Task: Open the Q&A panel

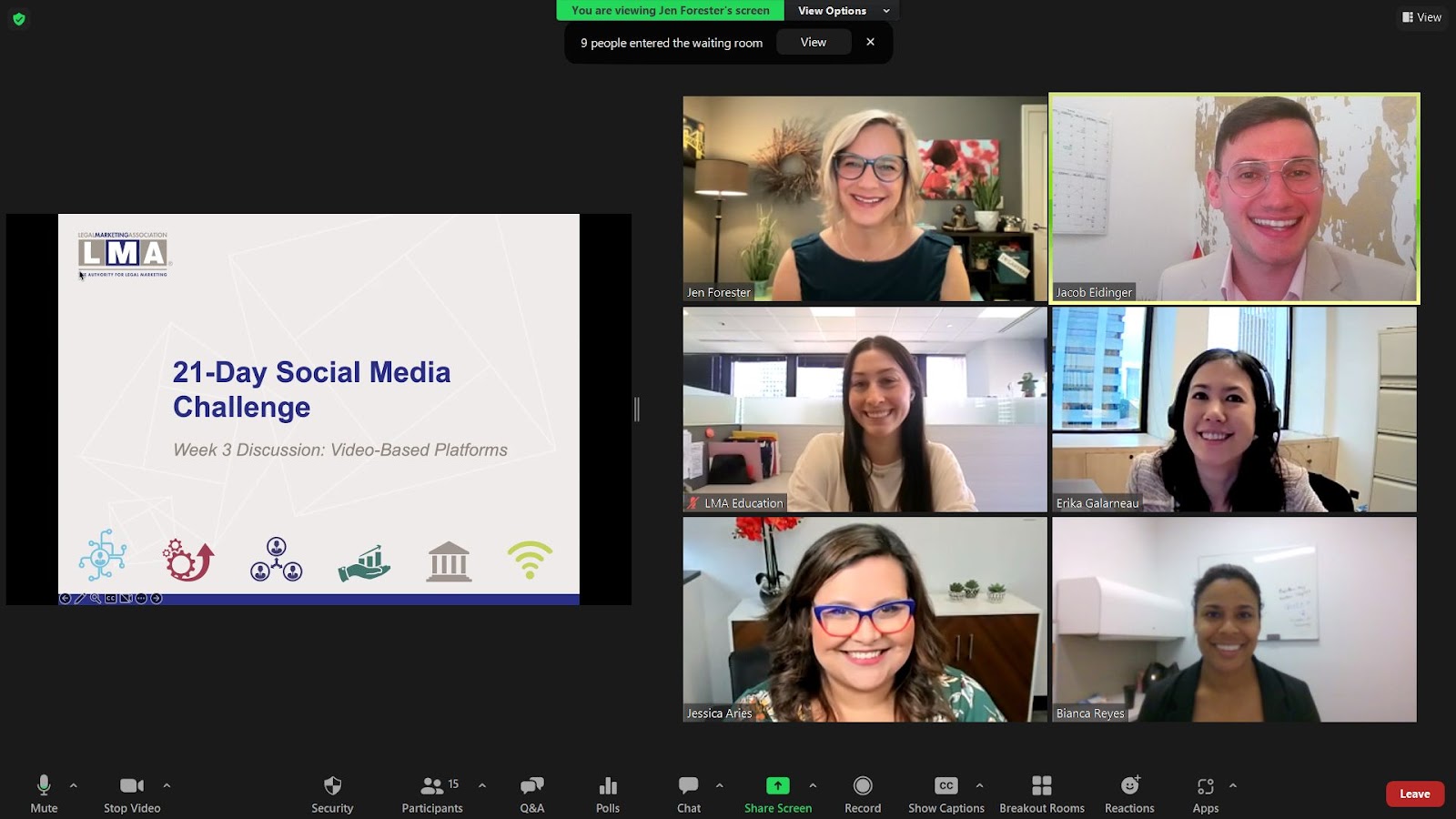Action: point(531,794)
